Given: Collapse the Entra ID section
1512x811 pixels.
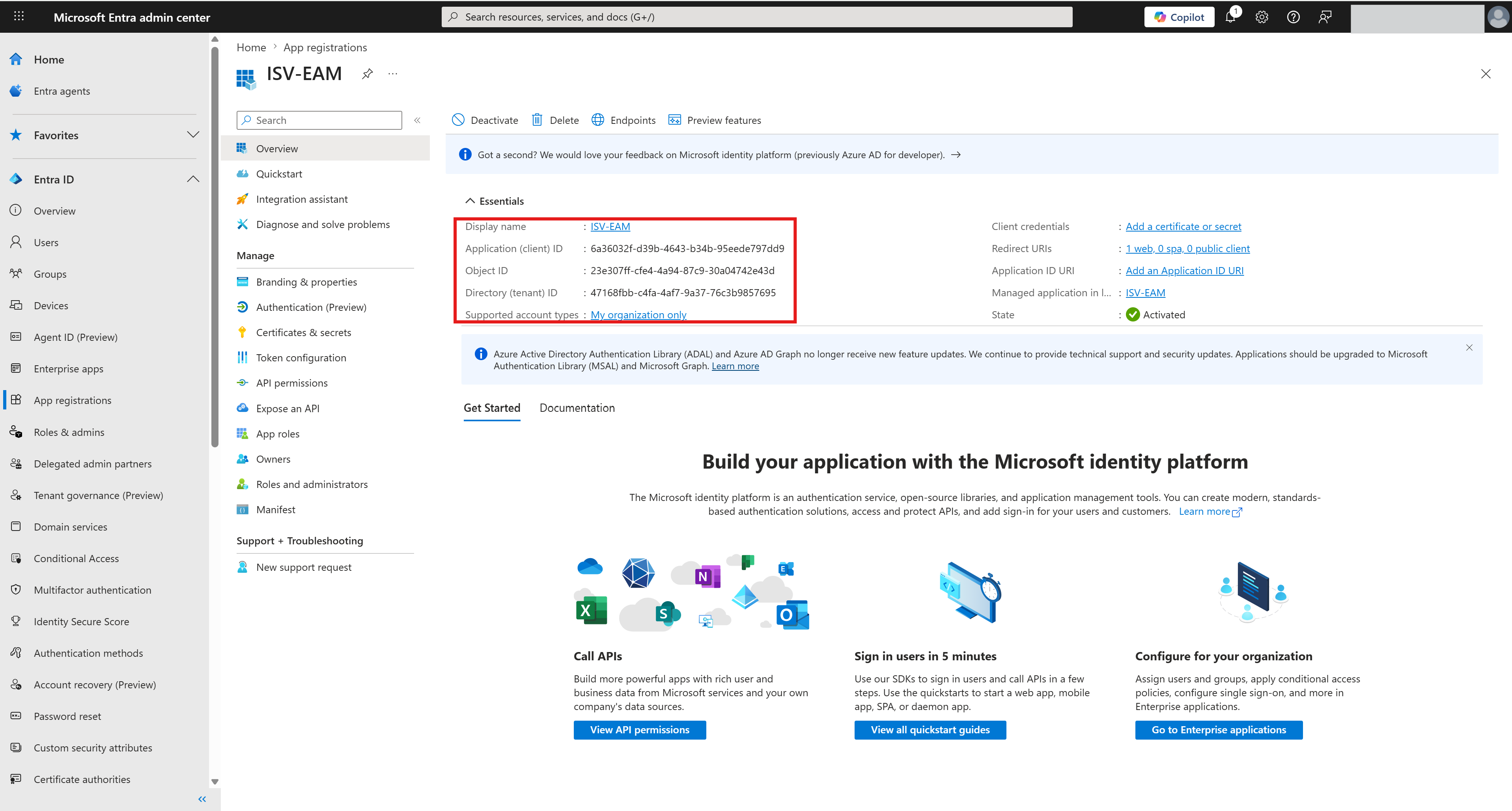Looking at the screenshot, I should click(193, 179).
